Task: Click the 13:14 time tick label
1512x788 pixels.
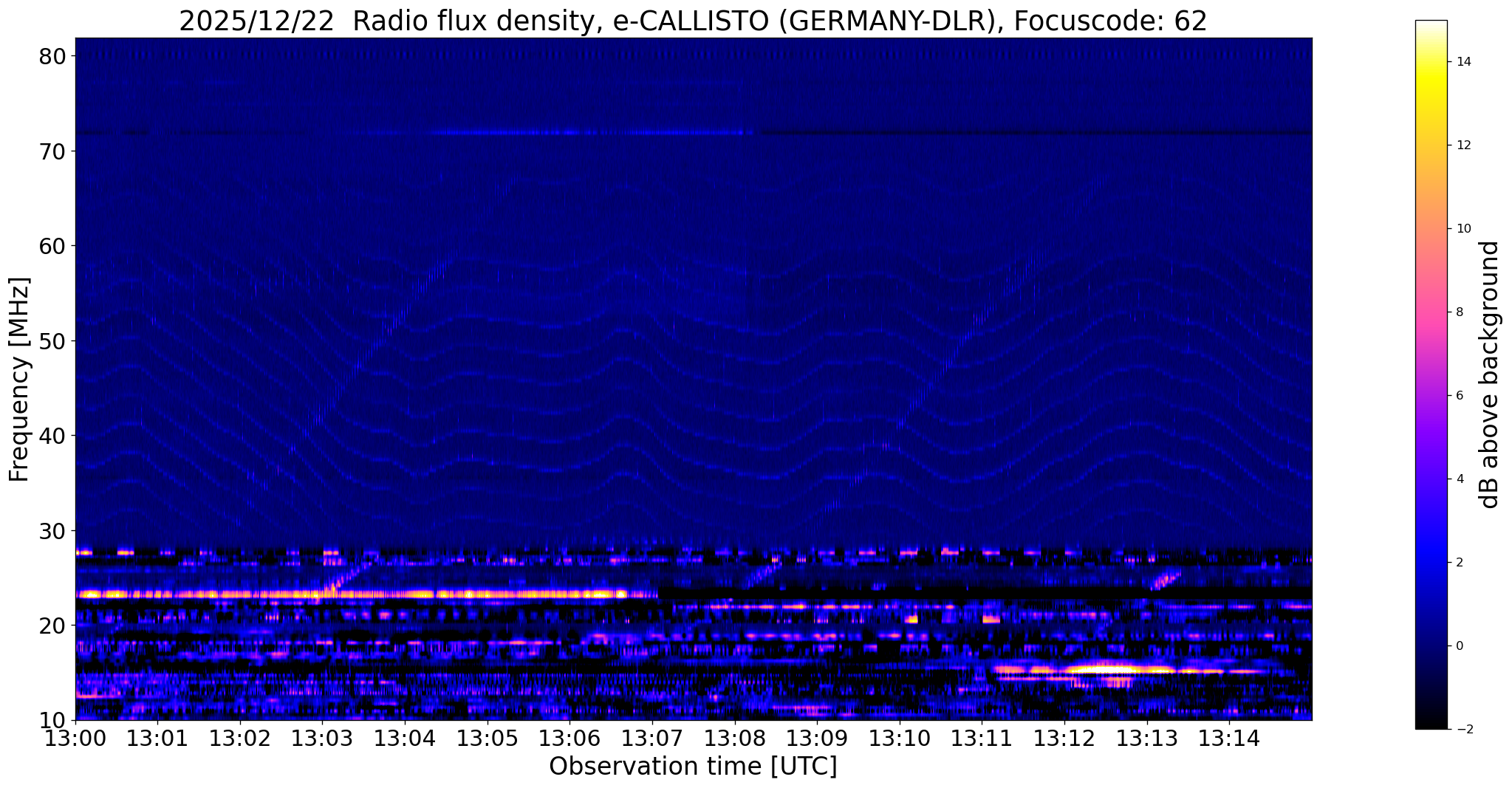Action: click(1229, 738)
